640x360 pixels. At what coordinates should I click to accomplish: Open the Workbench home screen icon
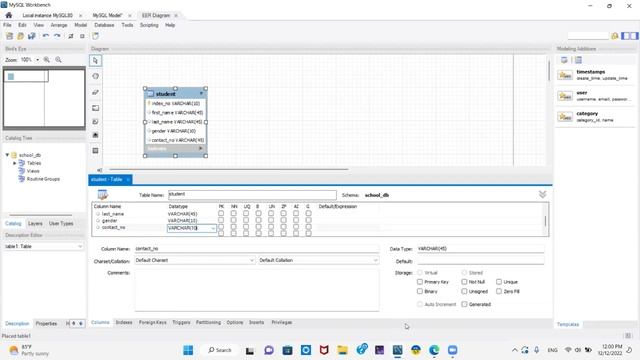pyautogui.click(x=9, y=15)
